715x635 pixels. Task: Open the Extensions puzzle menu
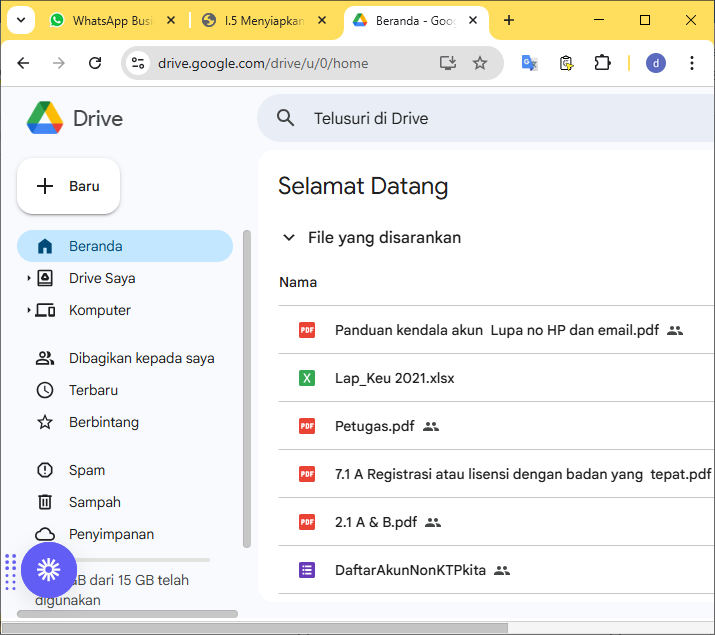tap(602, 63)
